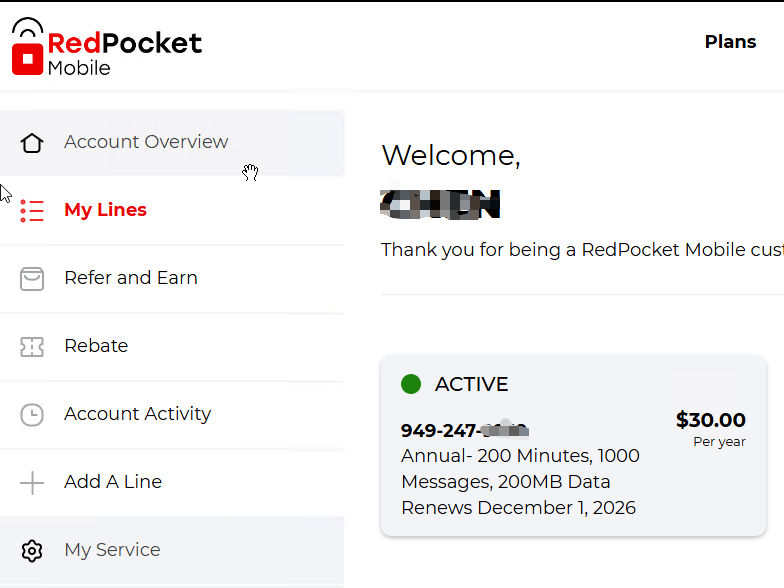The image size is (784, 588).
Task: Open the Rebate section
Action: tap(96, 346)
